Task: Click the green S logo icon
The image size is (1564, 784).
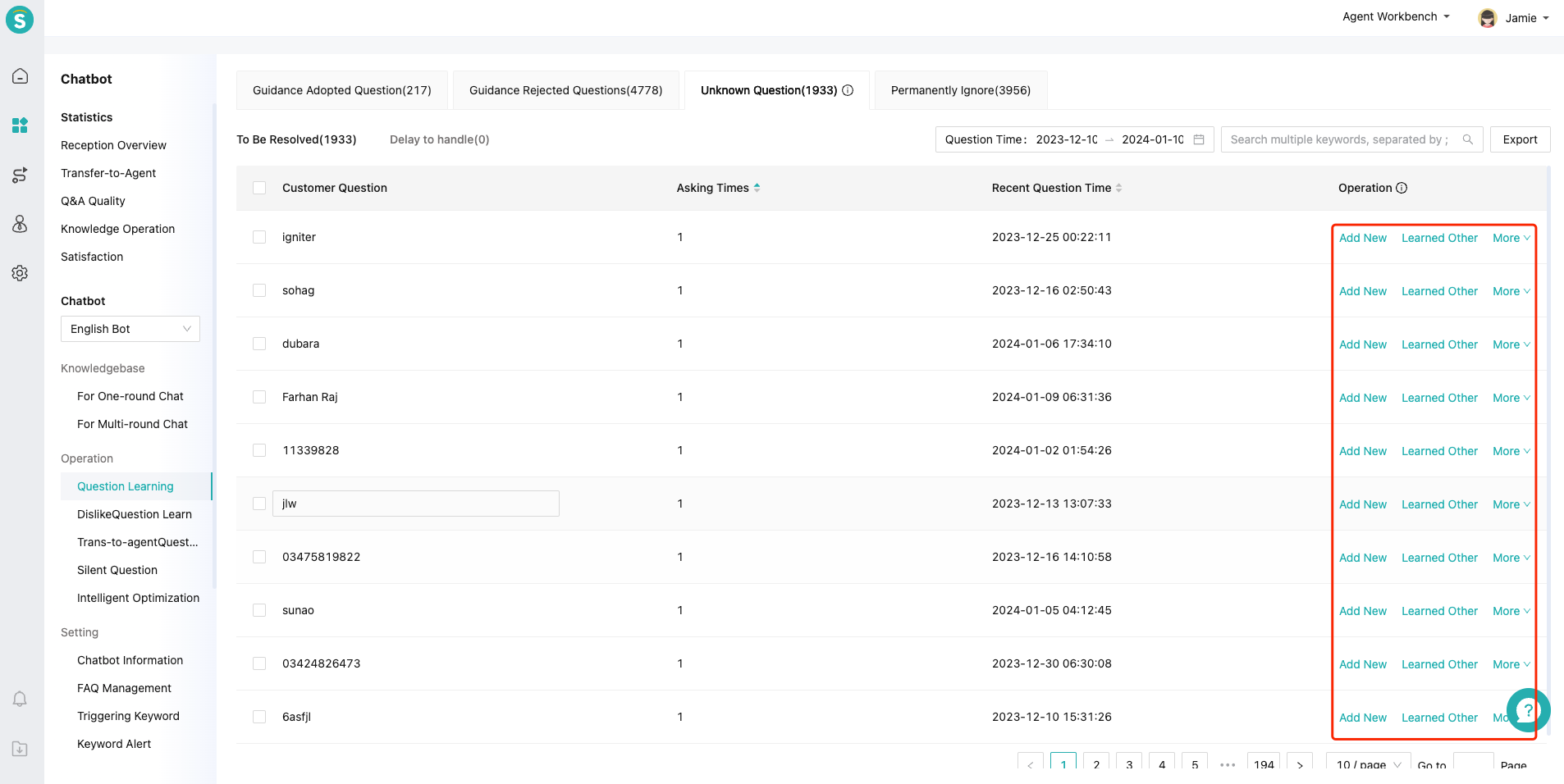Action: click(20, 20)
